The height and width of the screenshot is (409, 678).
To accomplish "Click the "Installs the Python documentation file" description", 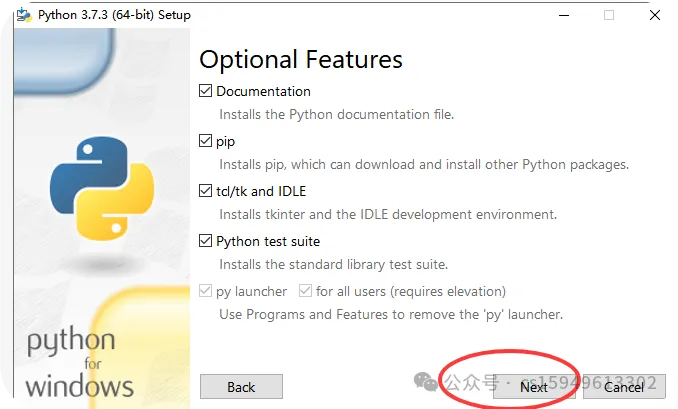I will [x=336, y=115].
